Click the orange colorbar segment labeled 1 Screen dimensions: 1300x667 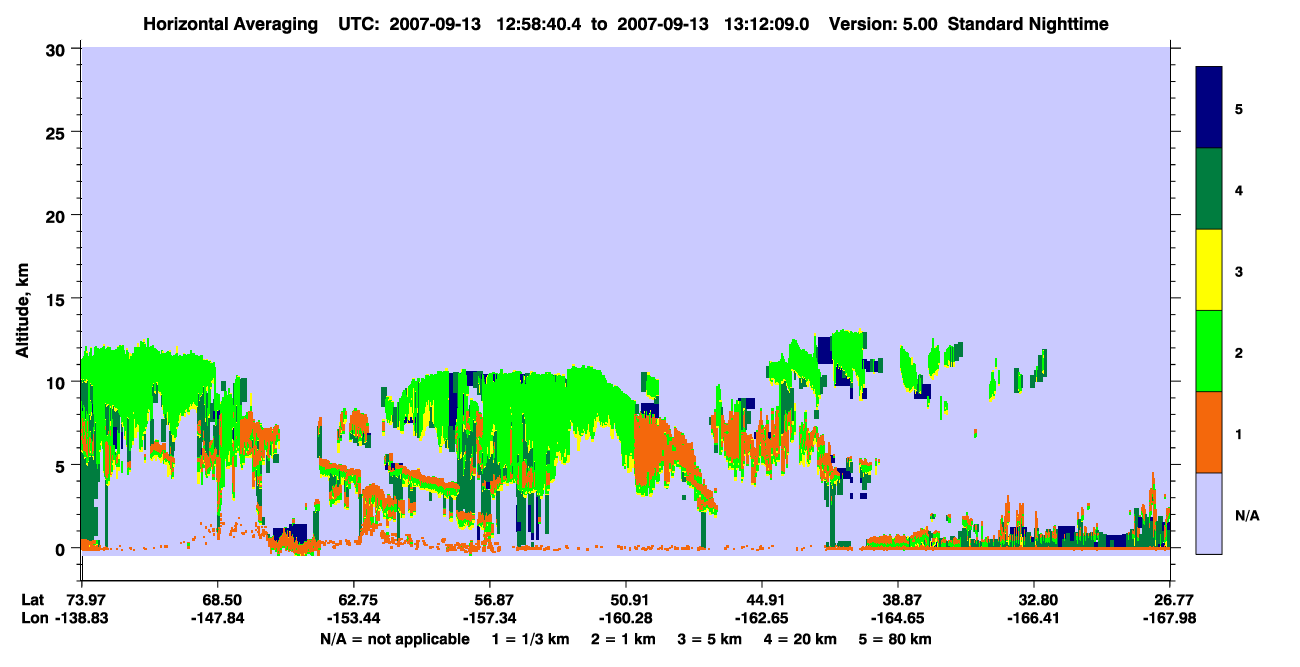[1209, 432]
